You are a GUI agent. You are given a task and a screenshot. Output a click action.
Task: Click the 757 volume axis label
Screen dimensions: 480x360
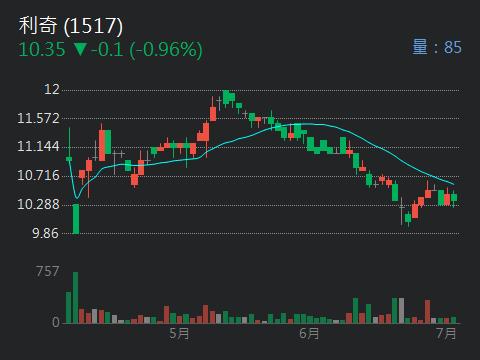pyautogui.click(x=48, y=271)
